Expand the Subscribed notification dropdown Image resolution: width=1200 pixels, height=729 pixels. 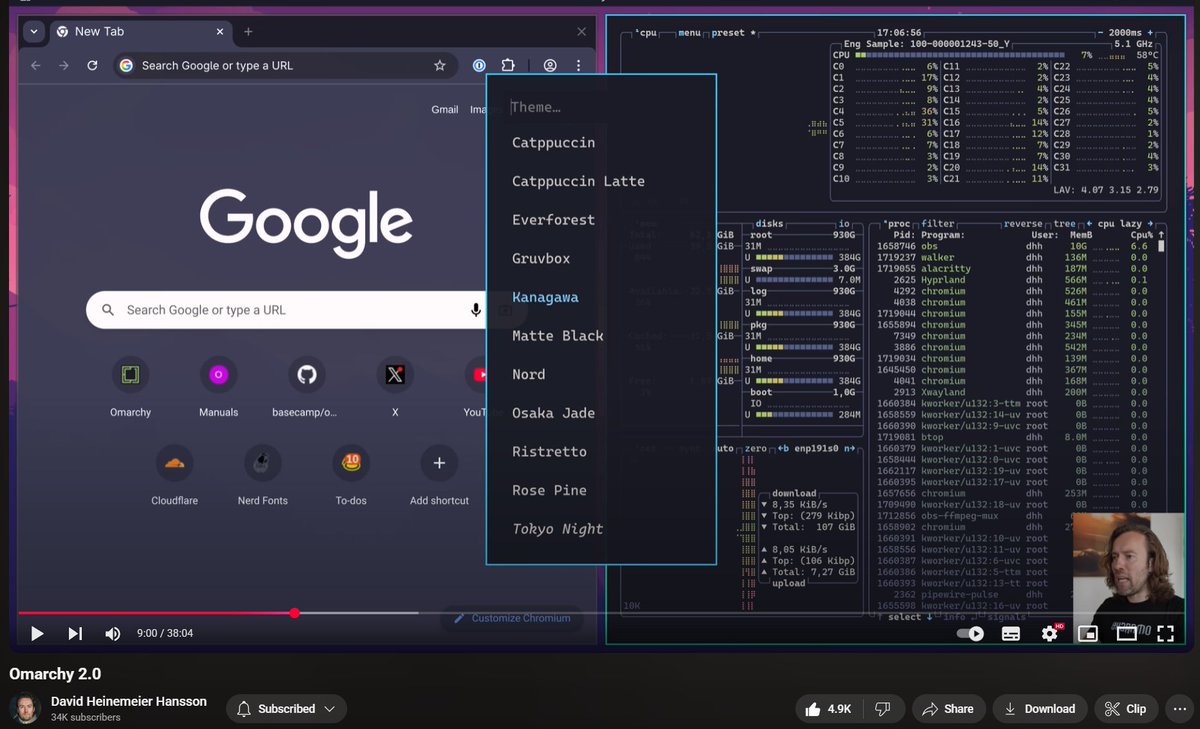(286, 709)
